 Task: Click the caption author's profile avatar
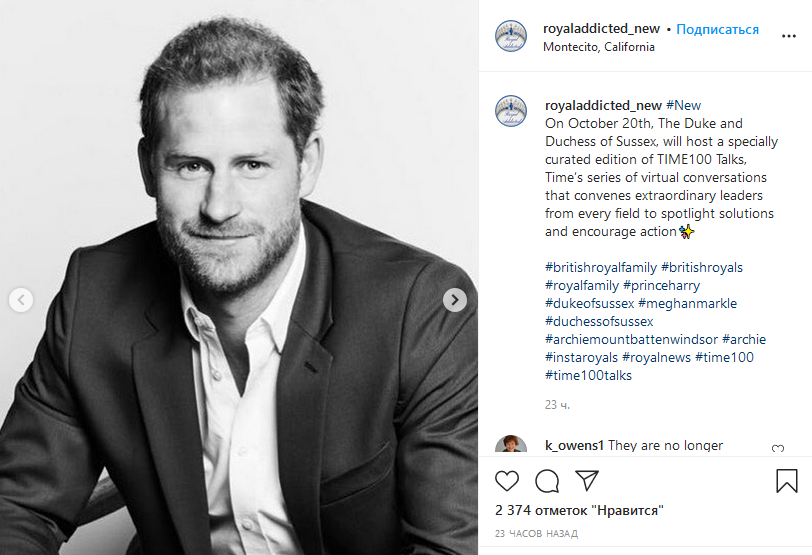511,110
